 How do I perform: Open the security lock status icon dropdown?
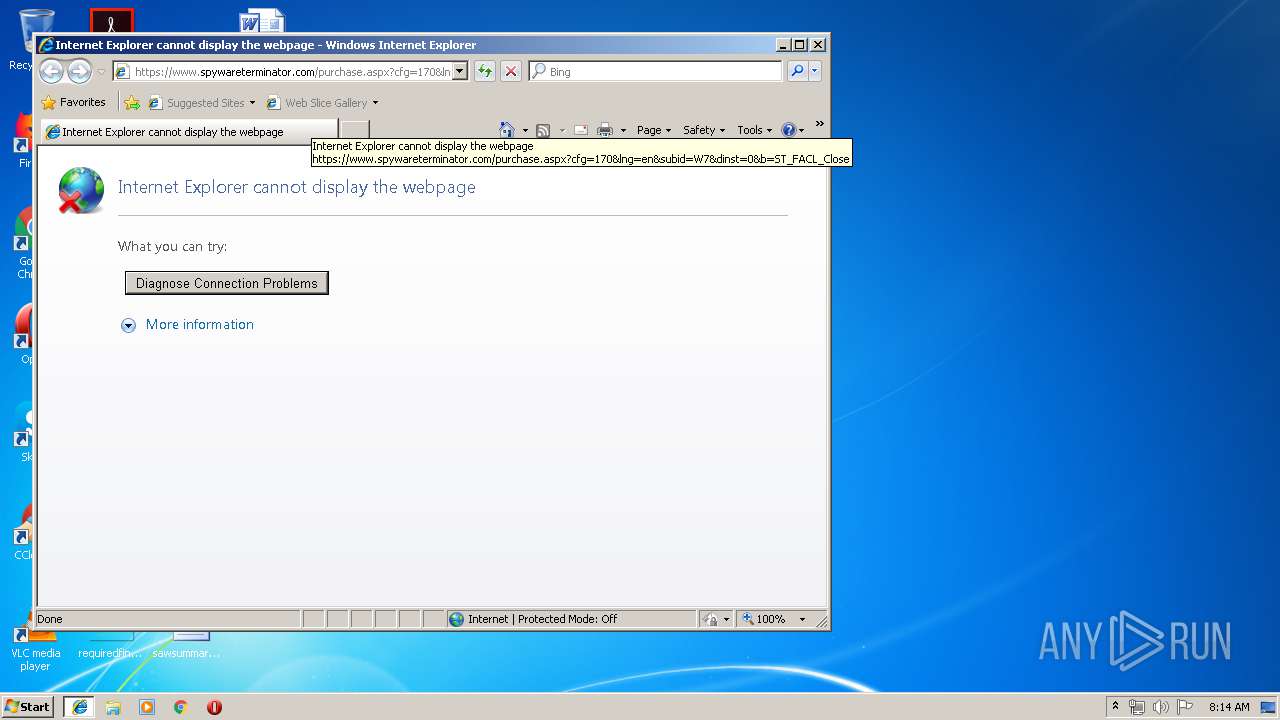(x=716, y=619)
